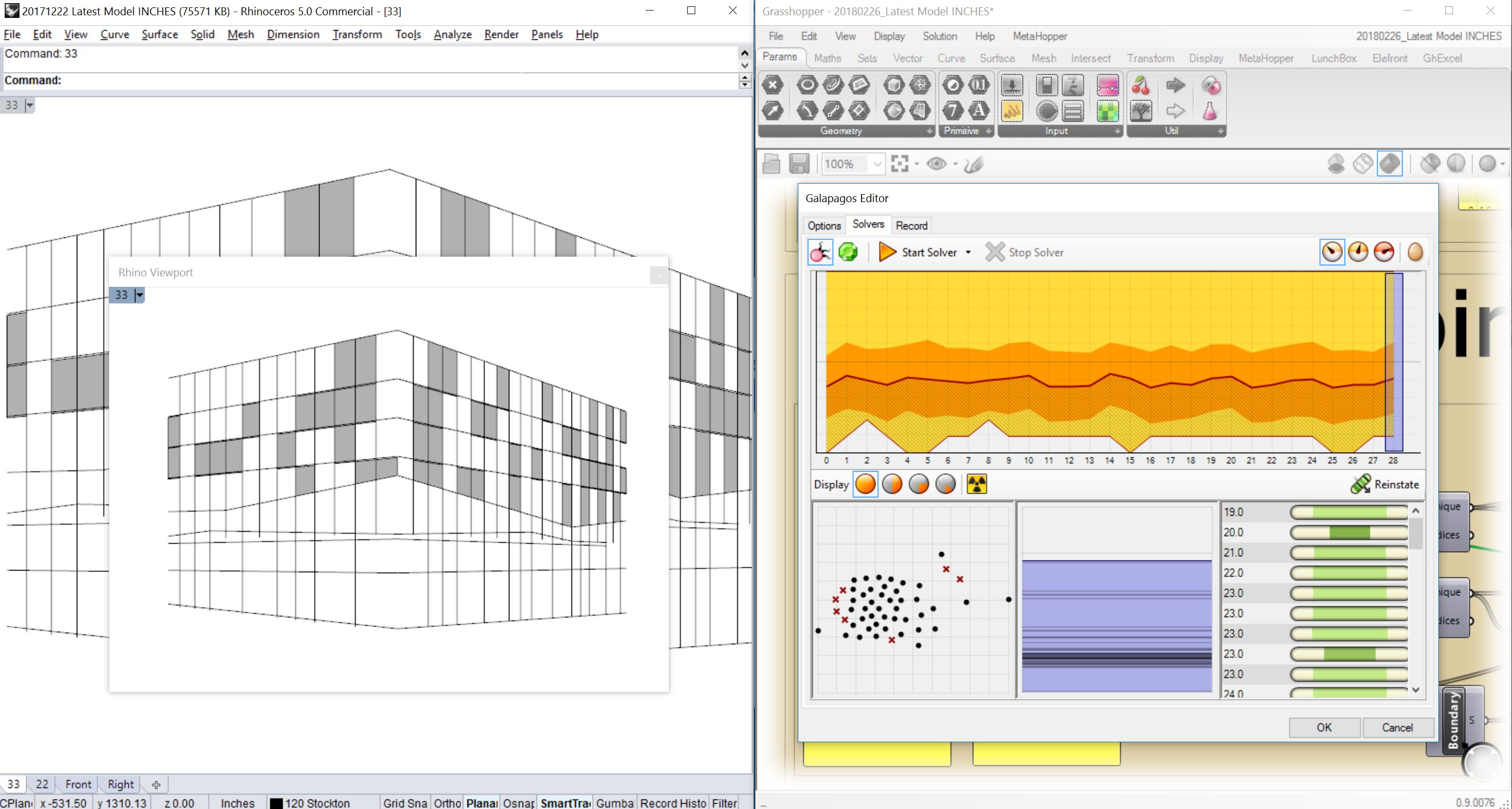Toggle display of all genomes orange circle
Viewport: 1512px width, 809px height.
point(865,484)
